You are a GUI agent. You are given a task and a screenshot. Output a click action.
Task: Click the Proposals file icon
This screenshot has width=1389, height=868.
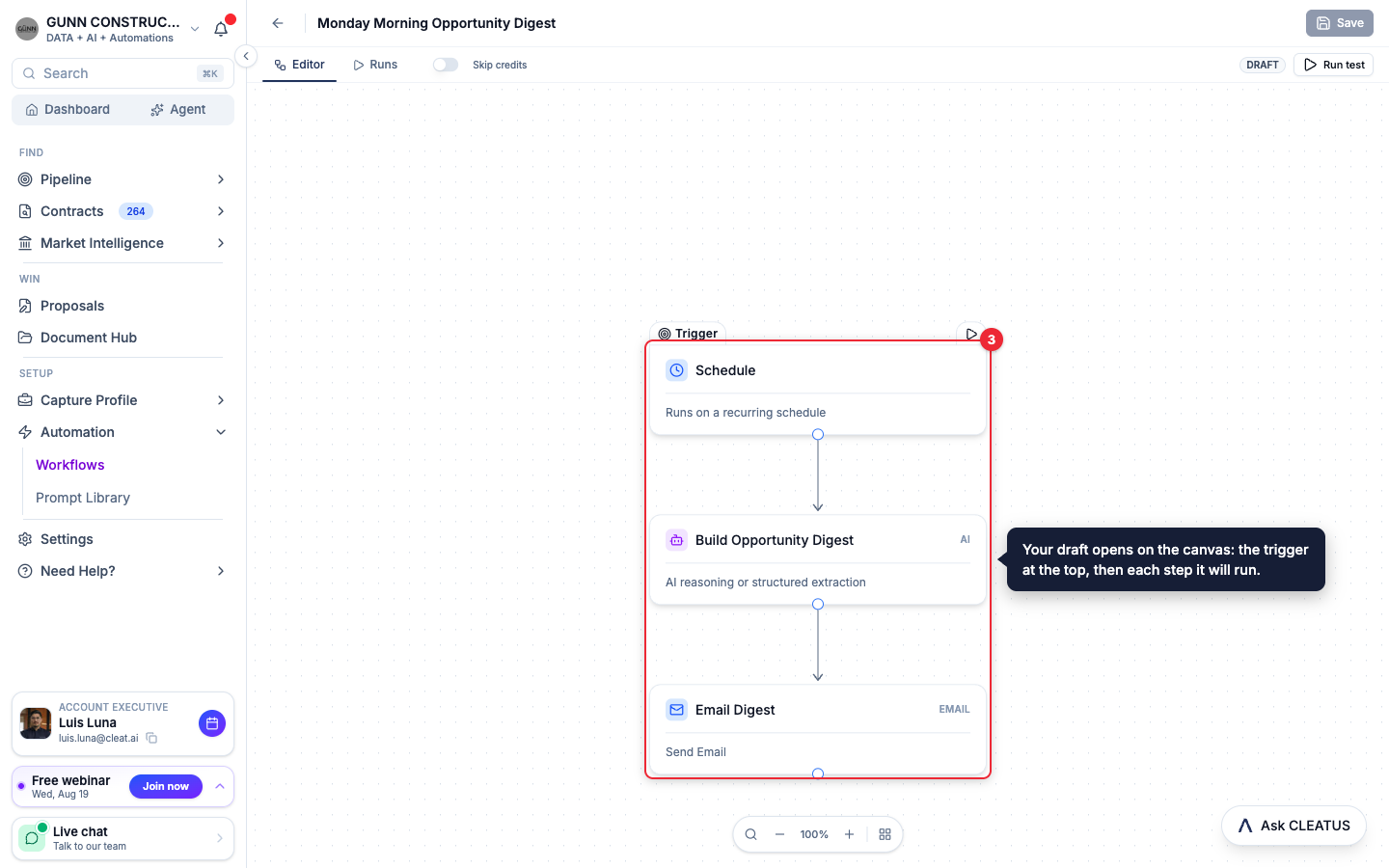coord(25,306)
